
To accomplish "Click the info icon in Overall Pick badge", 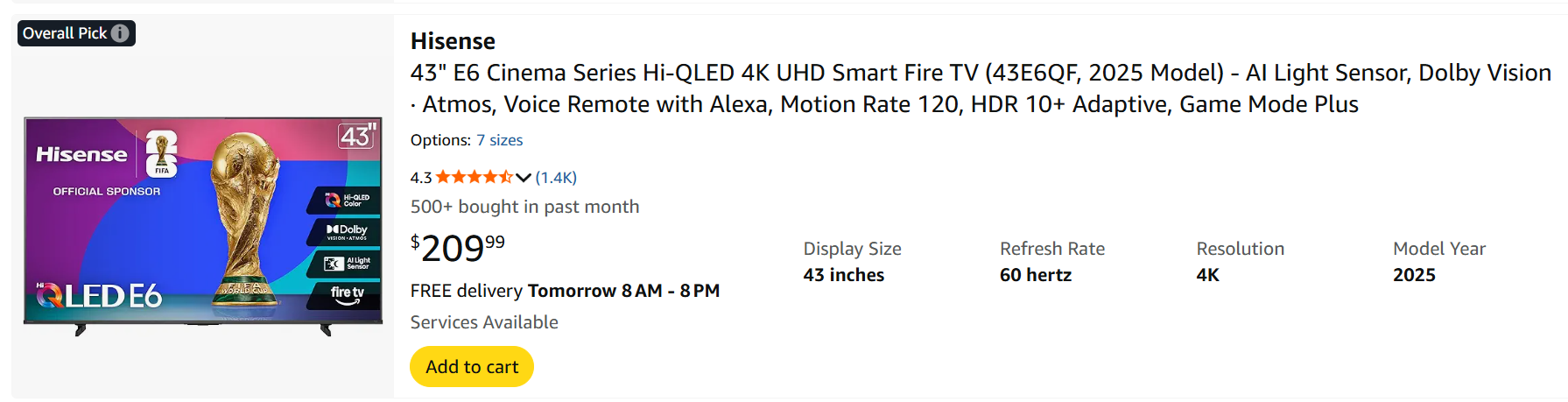I will click(x=120, y=33).
